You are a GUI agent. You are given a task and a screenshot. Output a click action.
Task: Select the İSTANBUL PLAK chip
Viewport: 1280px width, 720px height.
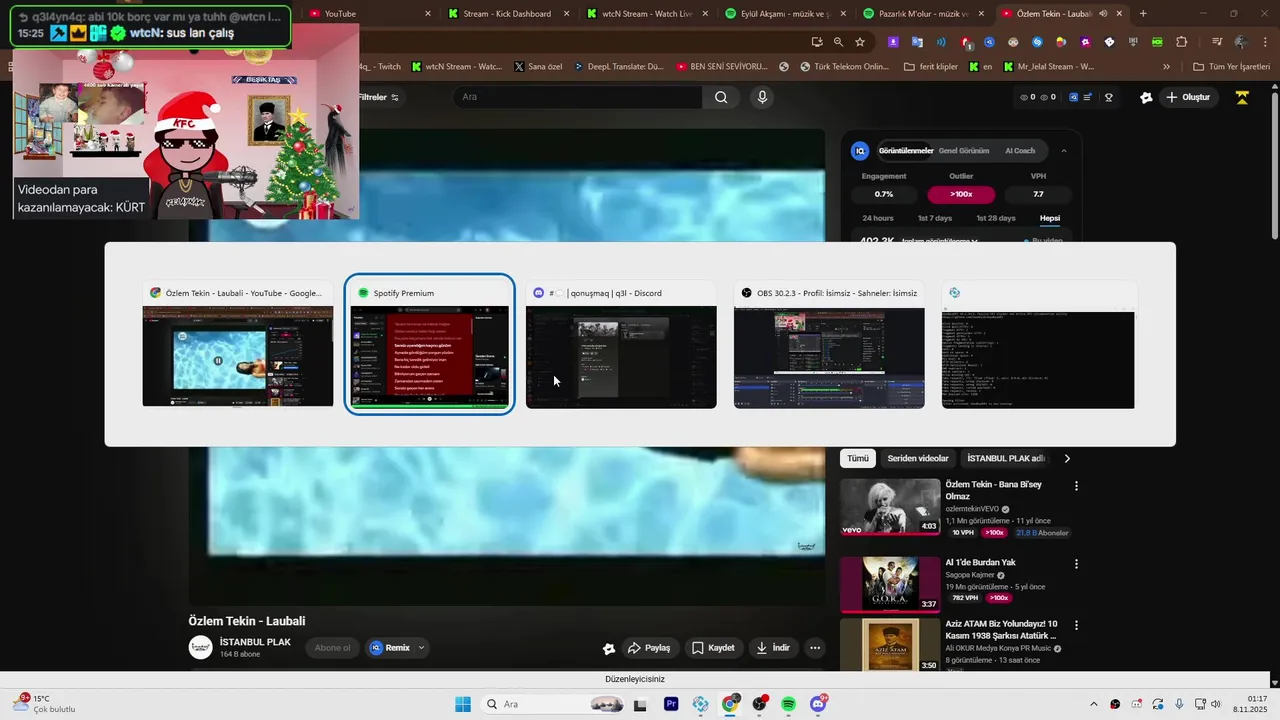1006,458
